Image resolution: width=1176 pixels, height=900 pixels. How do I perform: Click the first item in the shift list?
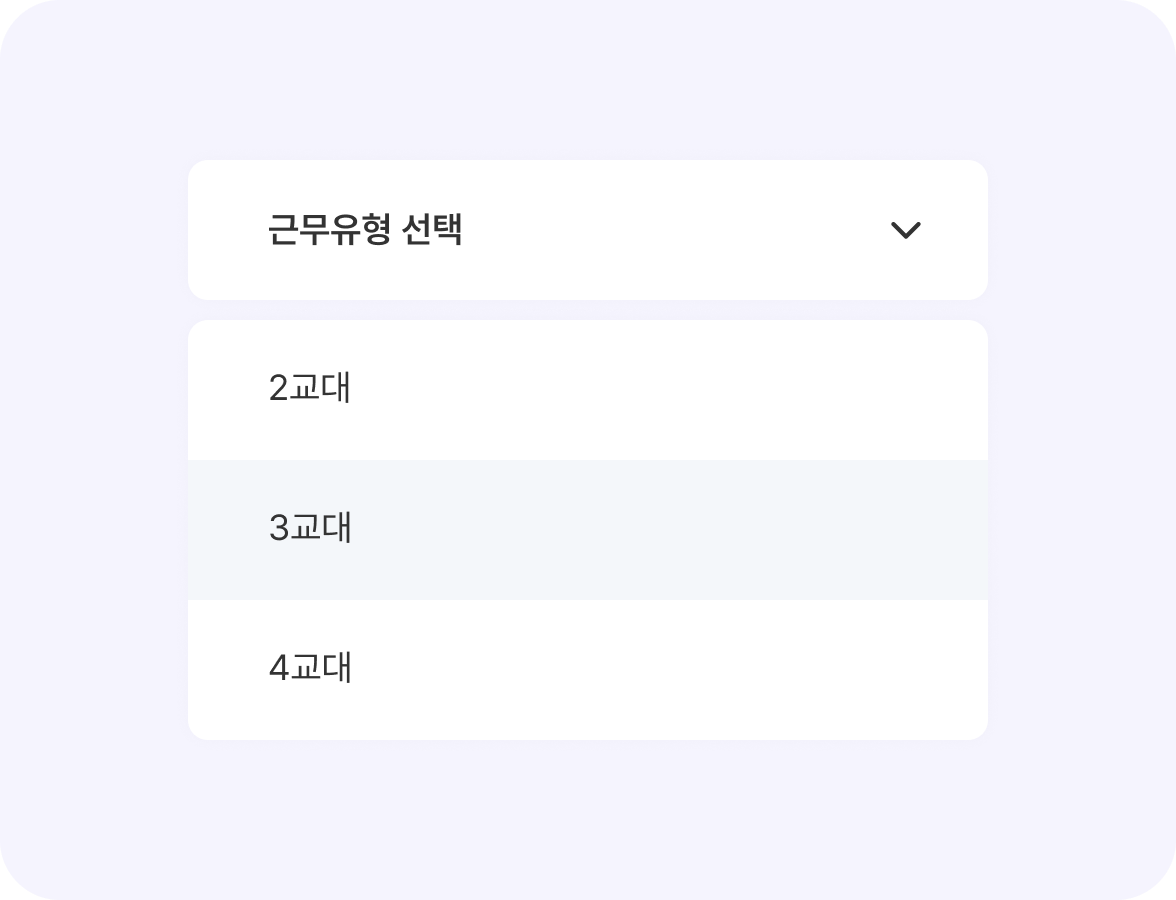(x=587, y=389)
